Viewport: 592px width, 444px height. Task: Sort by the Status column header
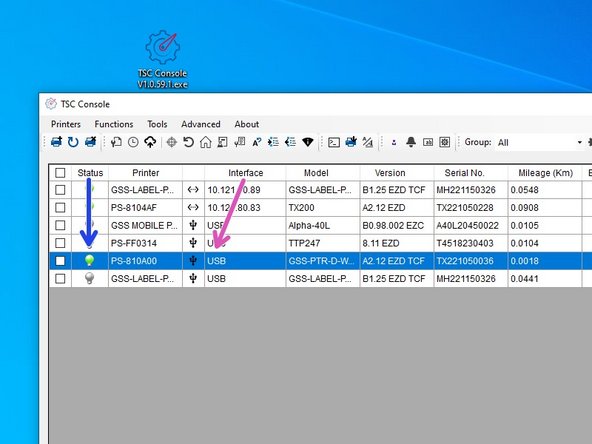[90, 173]
